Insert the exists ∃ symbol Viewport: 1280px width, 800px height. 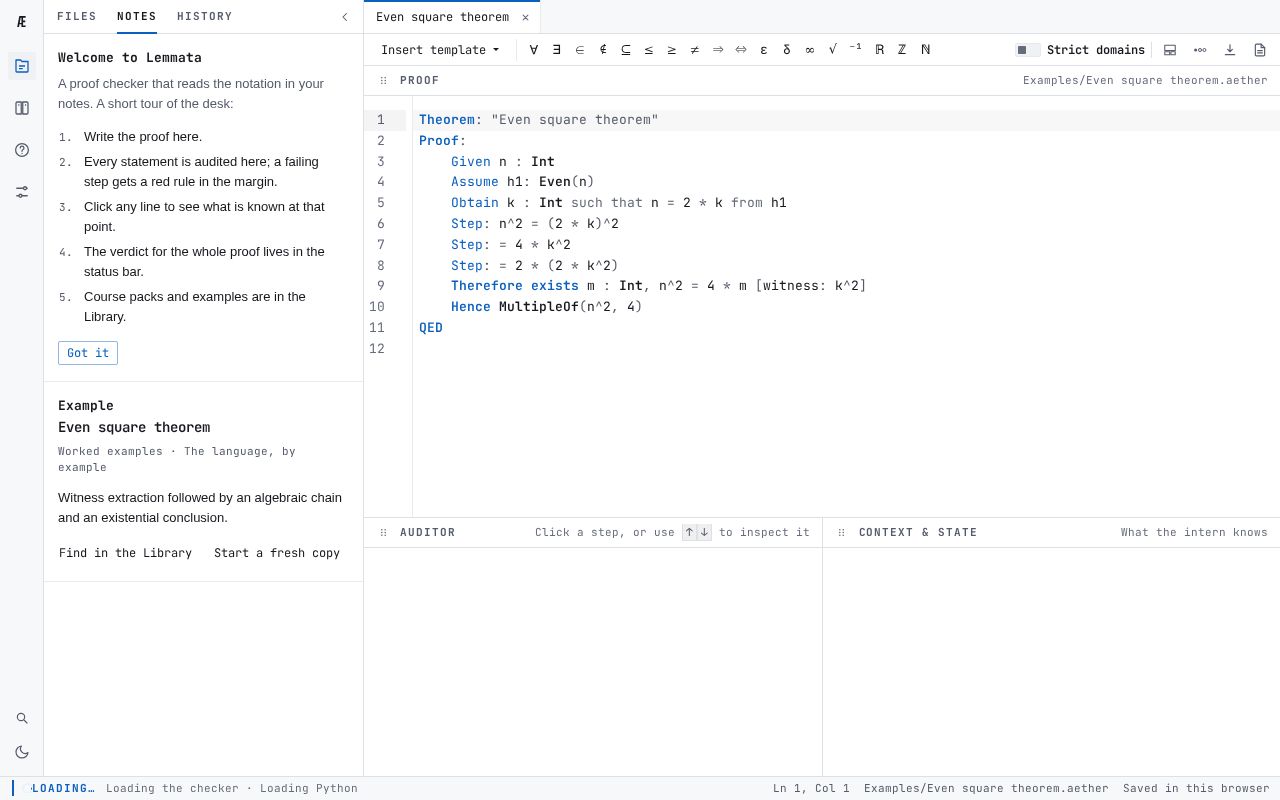(557, 50)
